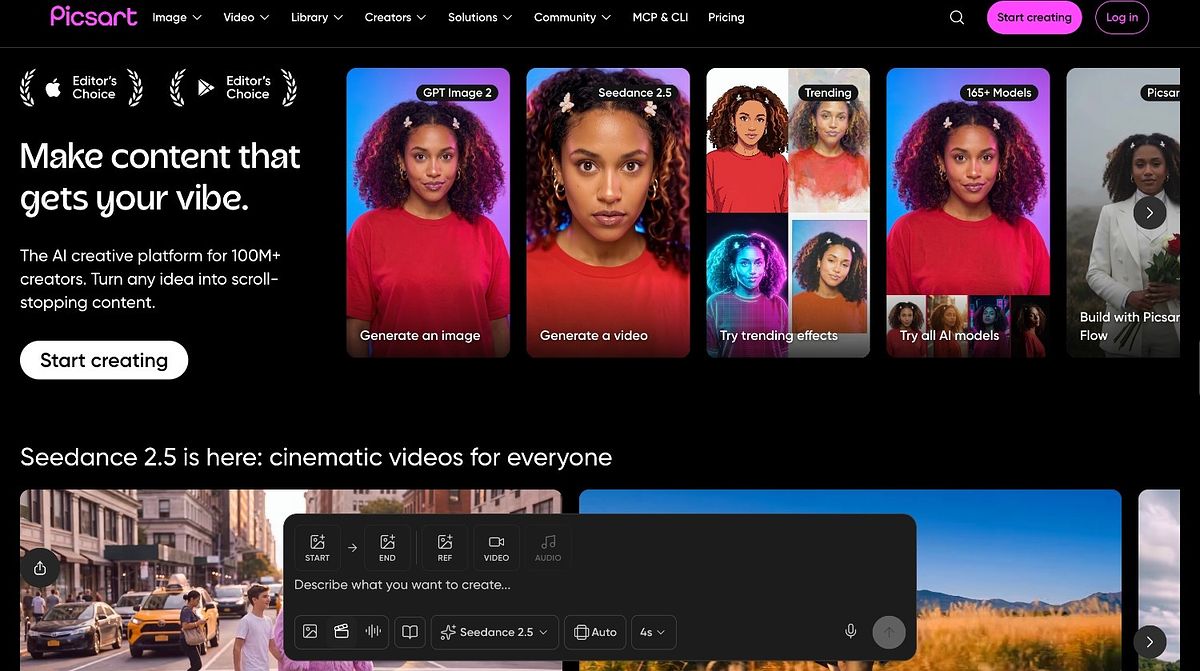
Task: Open MCP & CLI page
Action: point(660,17)
